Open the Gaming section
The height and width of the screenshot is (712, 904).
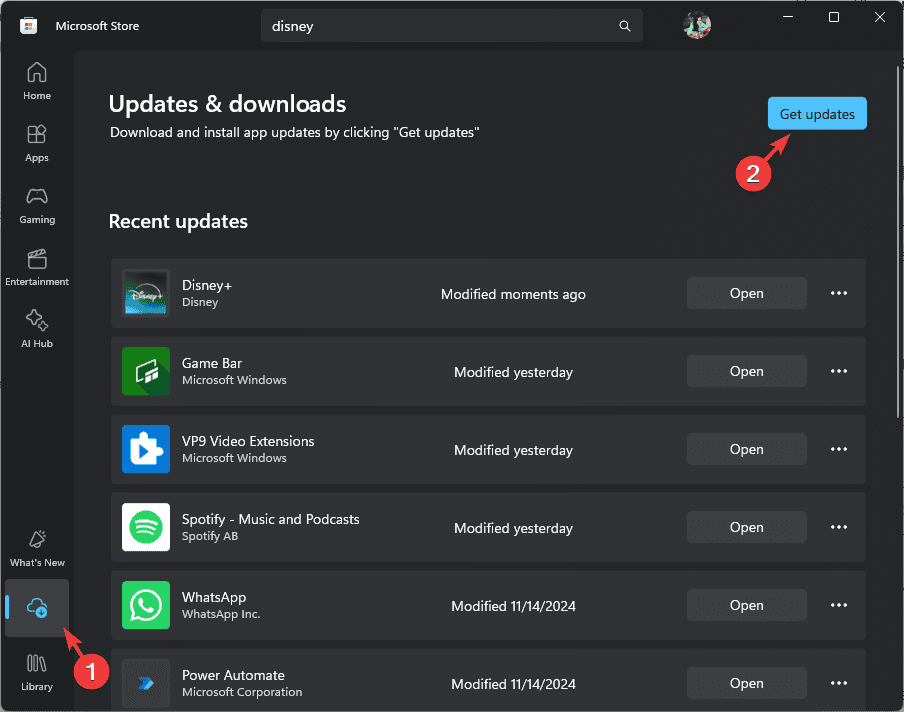(37, 205)
